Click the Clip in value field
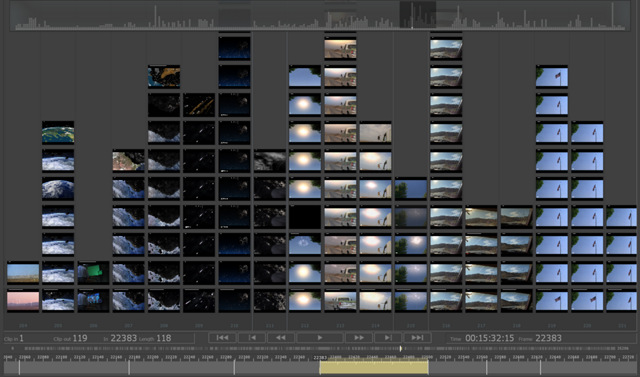Viewport: 640px width, 377px height. pyautogui.click(x=21, y=338)
